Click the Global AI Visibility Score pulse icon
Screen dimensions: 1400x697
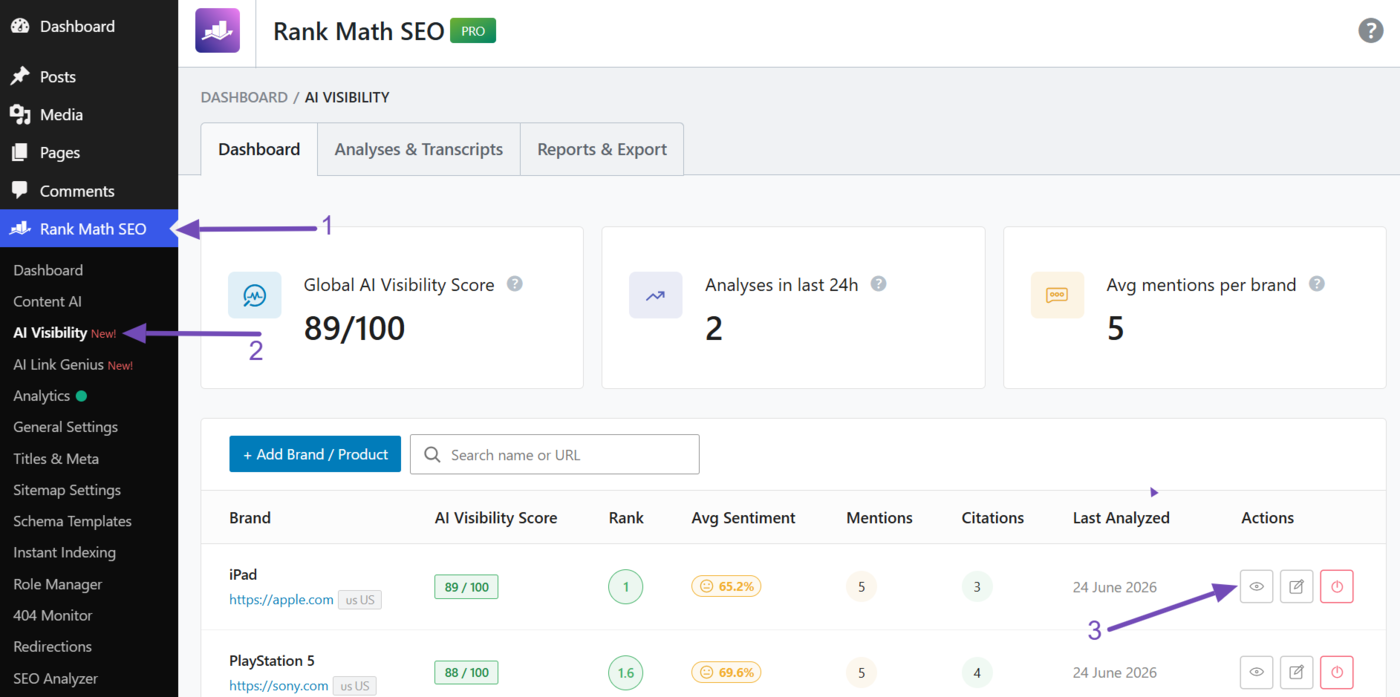click(254, 295)
